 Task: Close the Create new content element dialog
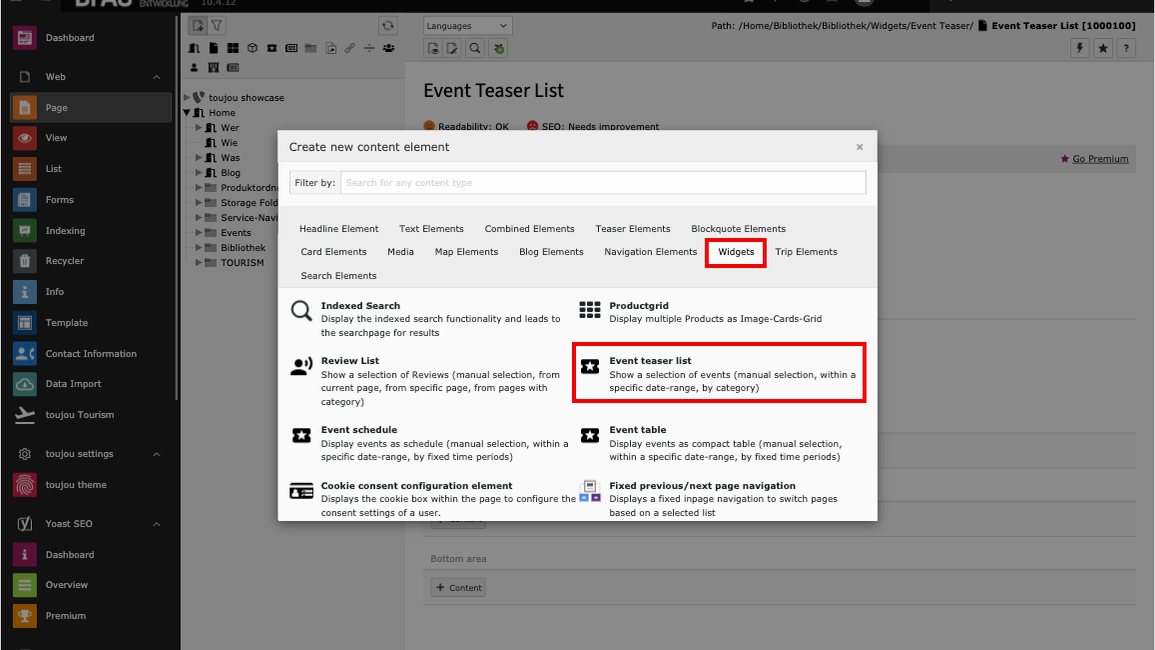[x=859, y=147]
